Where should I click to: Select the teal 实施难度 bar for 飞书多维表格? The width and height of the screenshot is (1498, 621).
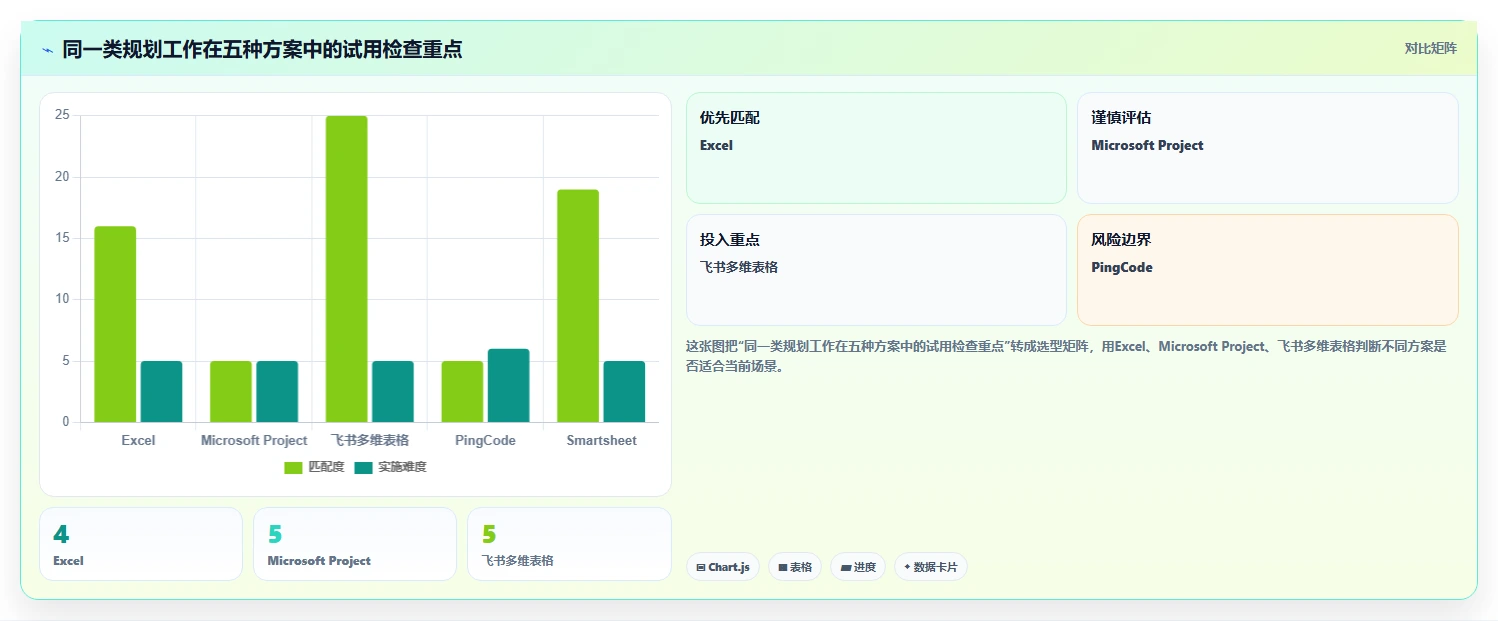pos(393,392)
